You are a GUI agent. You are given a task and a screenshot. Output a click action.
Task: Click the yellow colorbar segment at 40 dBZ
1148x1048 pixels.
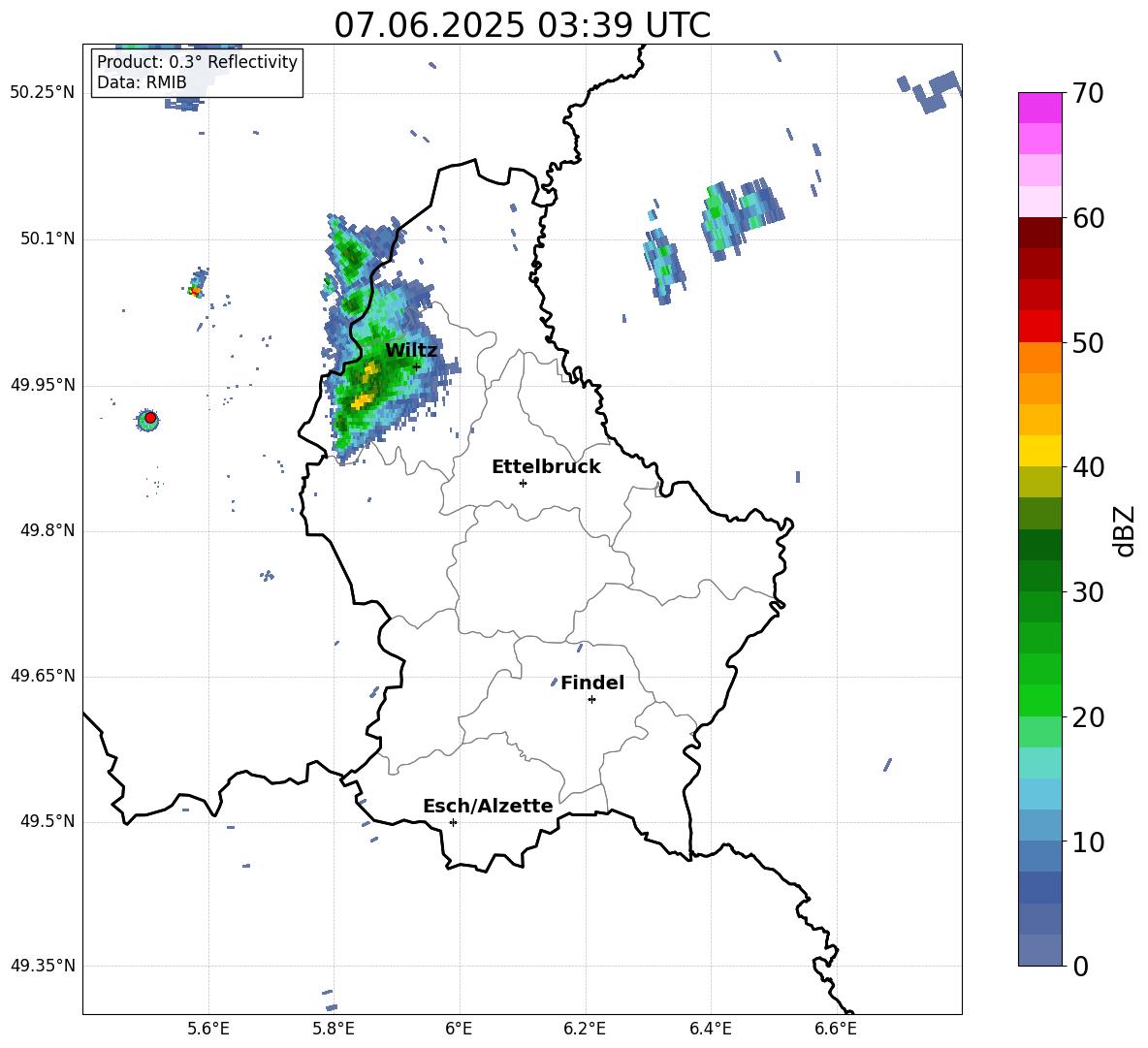pos(1039,451)
